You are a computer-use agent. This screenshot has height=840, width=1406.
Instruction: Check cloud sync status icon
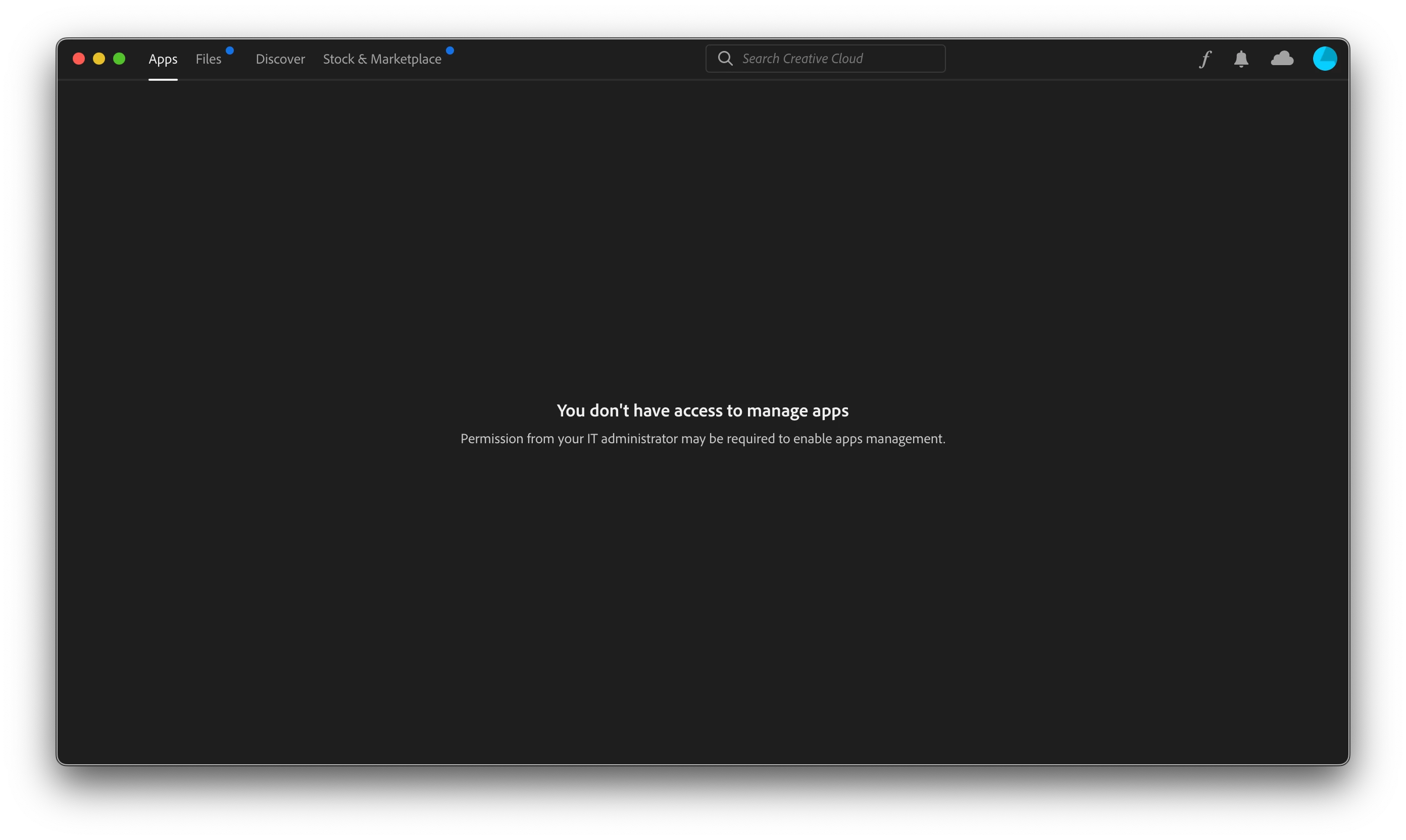[1282, 58]
